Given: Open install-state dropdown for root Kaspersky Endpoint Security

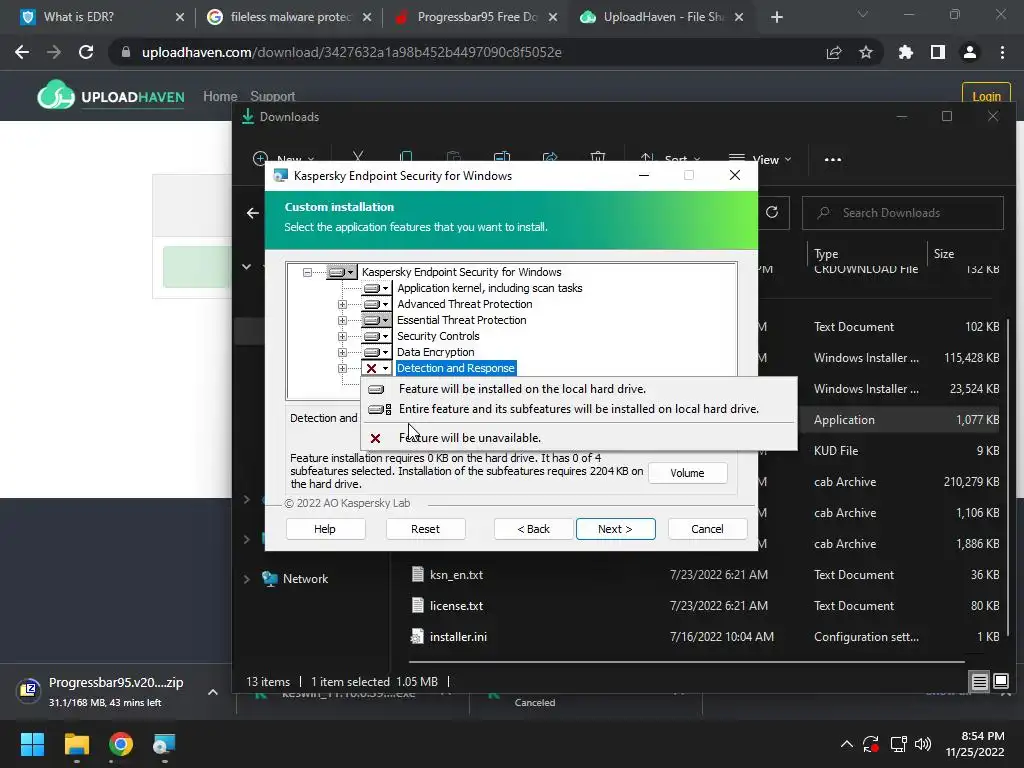Looking at the screenshot, I should tap(342, 272).
